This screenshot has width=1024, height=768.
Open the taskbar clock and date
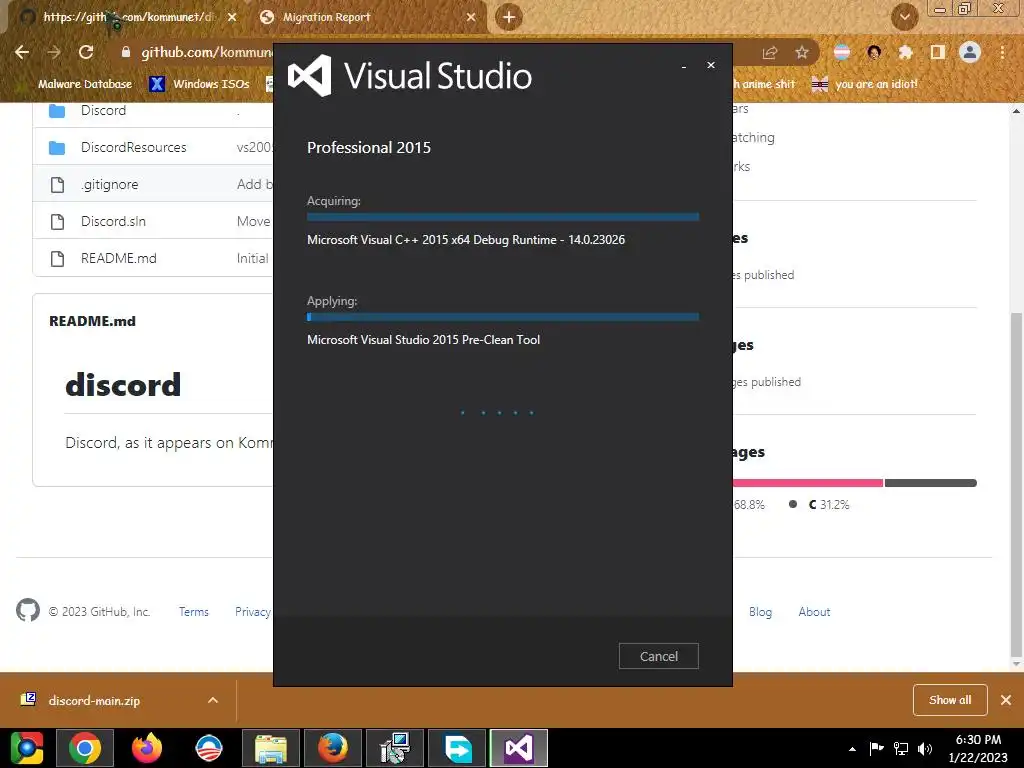click(978, 748)
